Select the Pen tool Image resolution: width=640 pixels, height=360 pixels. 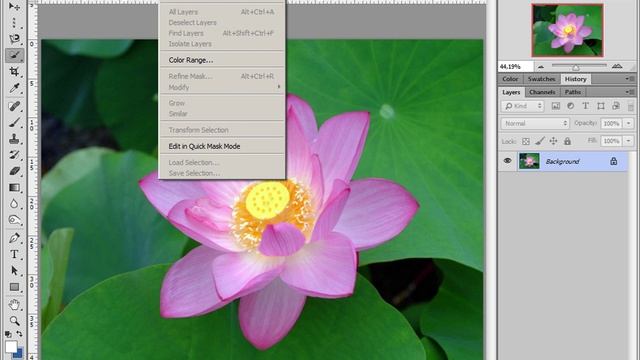click(14, 238)
